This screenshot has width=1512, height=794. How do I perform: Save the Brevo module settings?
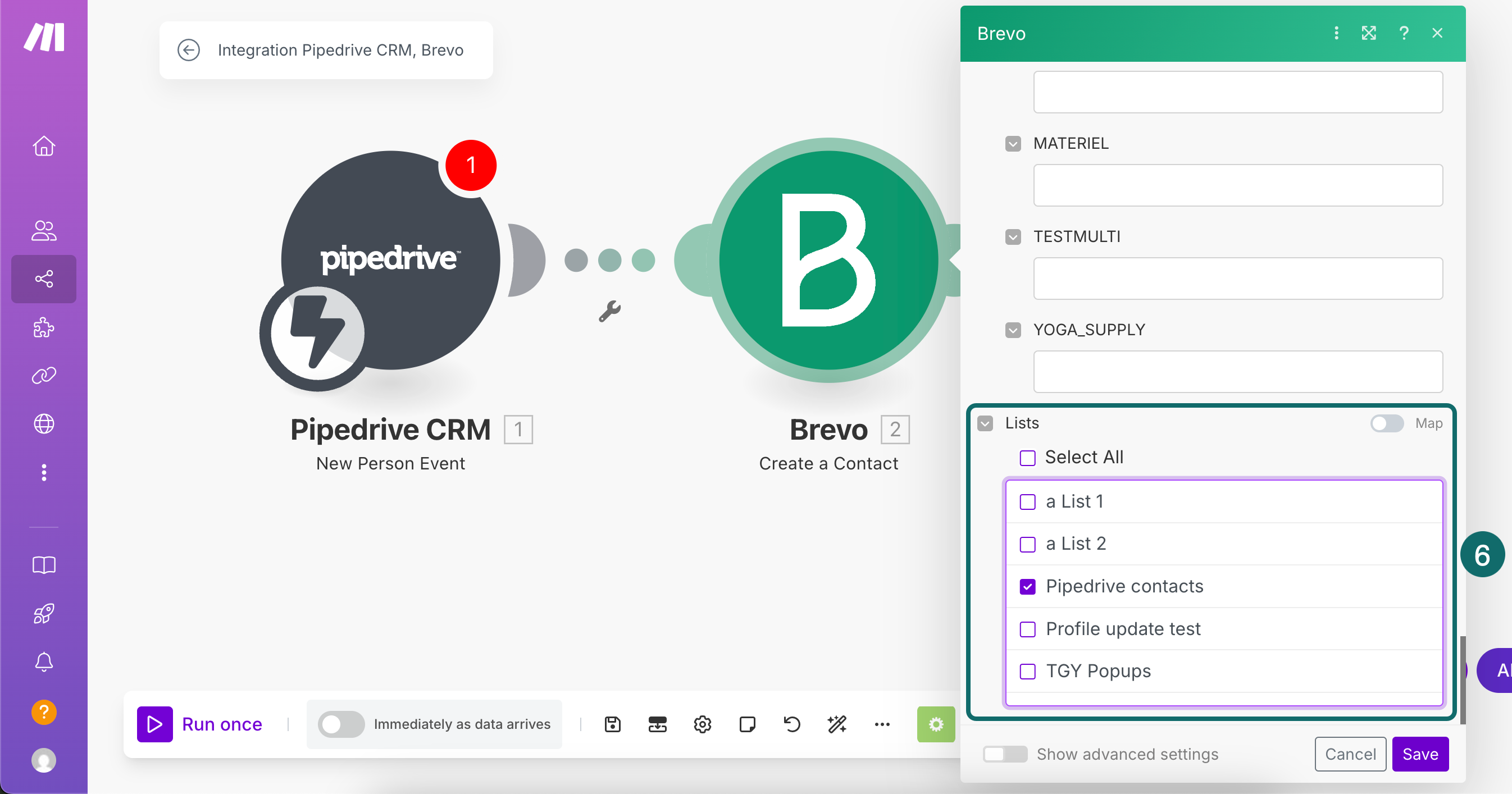click(1420, 754)
